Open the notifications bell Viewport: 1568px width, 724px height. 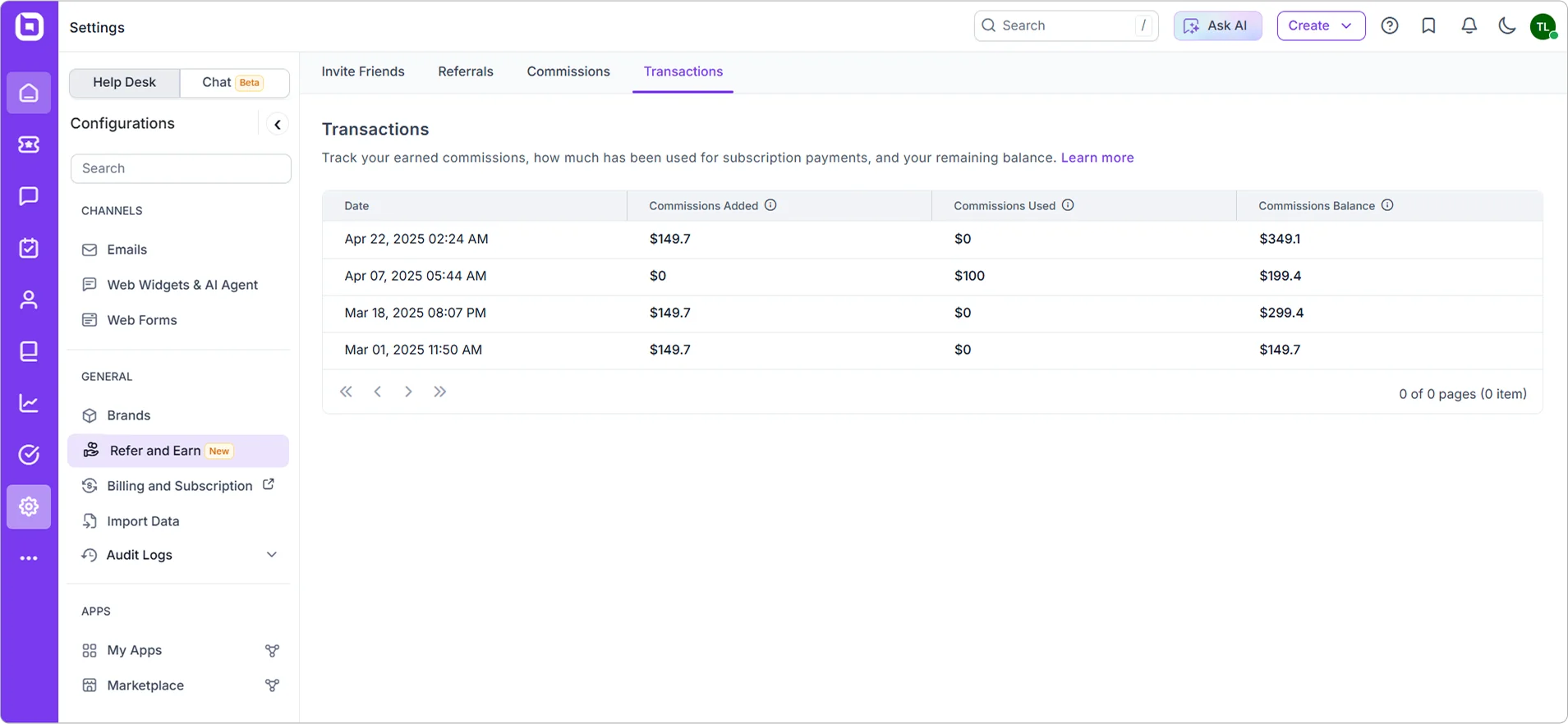tap(1469, 25)
